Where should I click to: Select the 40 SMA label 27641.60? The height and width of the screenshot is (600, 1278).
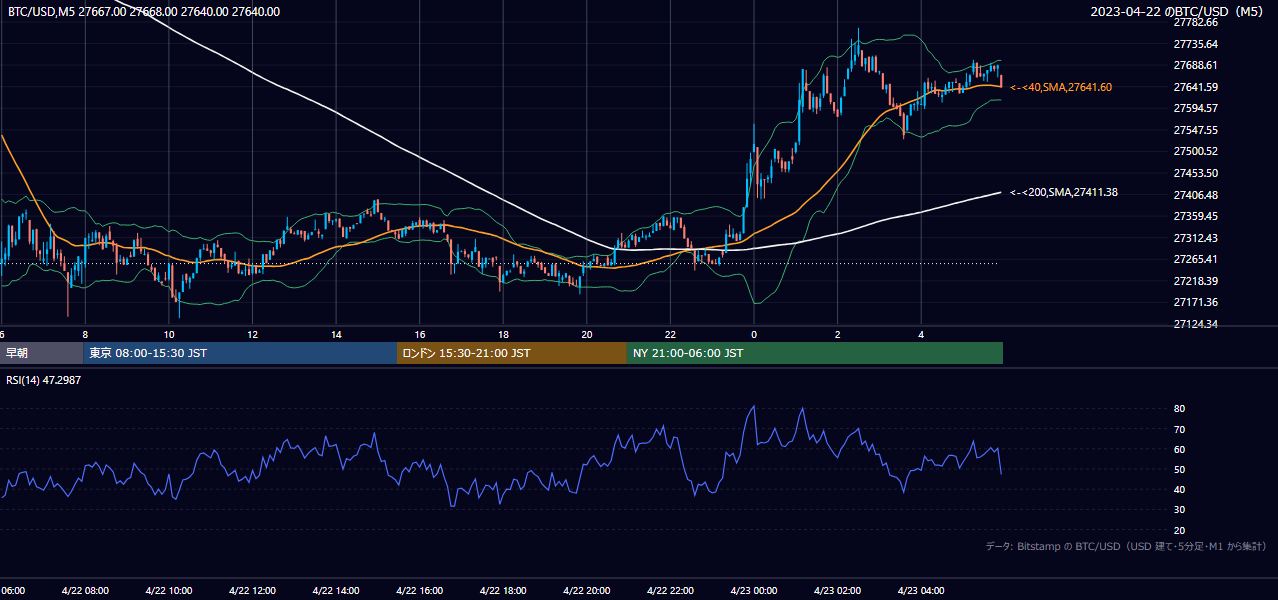tap(1061, 87)
